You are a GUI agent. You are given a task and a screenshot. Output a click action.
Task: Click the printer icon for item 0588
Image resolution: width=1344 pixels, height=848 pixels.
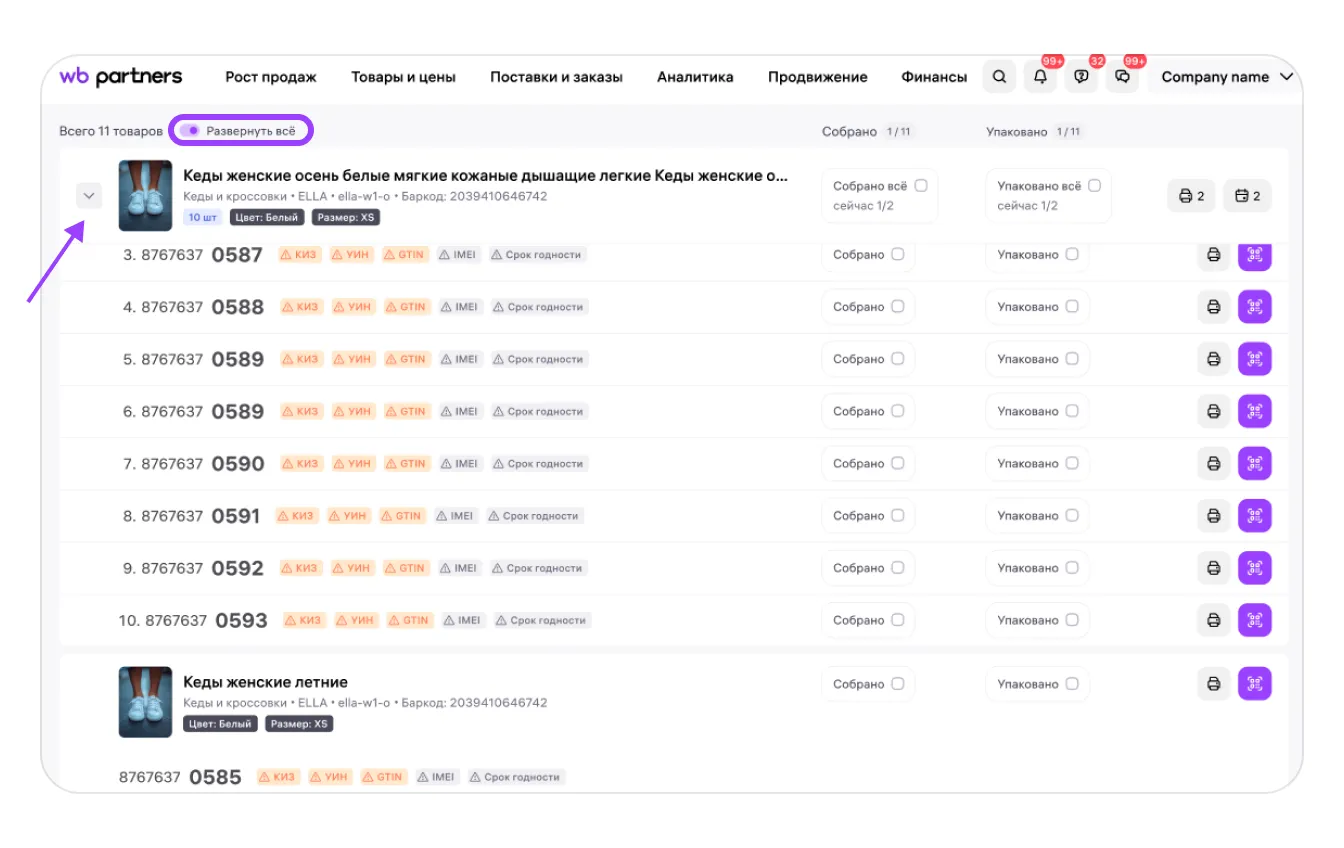click(1213, 307)
